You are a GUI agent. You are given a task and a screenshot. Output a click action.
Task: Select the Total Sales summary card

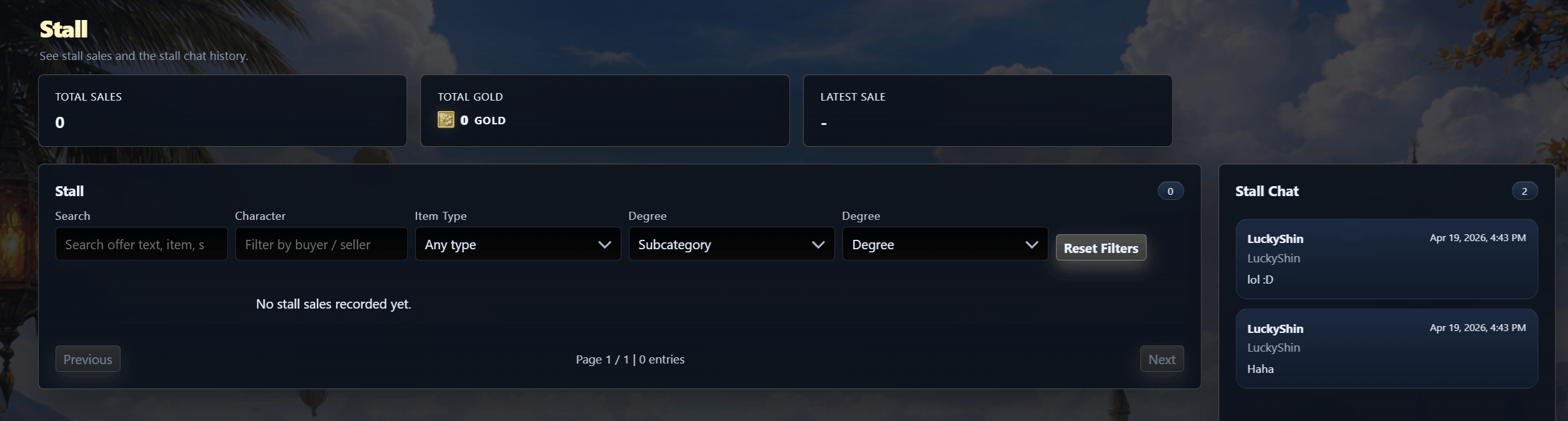tap(222, 111)
